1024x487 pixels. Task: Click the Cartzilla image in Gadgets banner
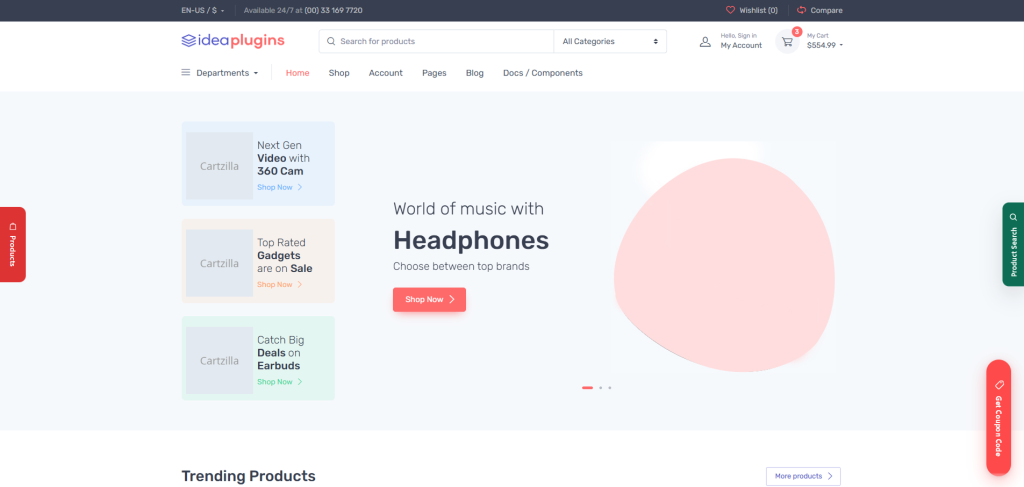coord(219,263)
